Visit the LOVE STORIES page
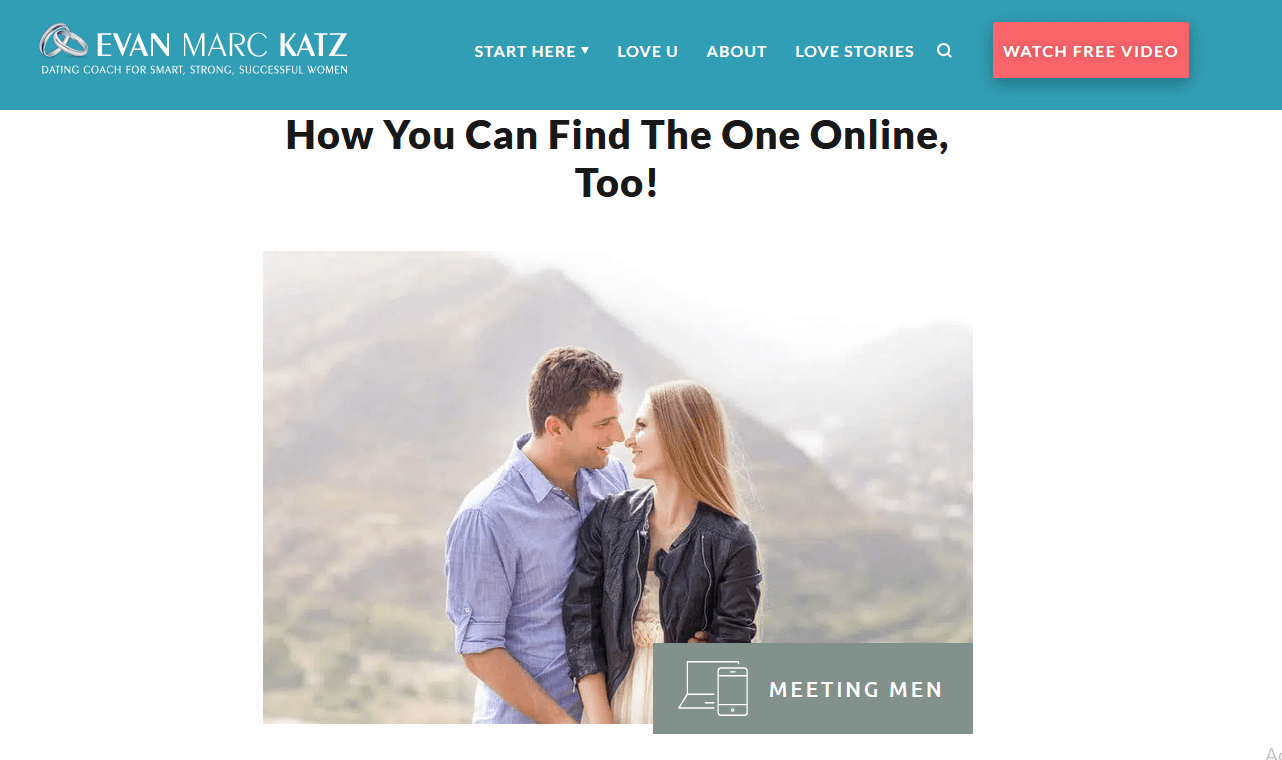This screenshot has width=1282, height=760. point(854,51)
